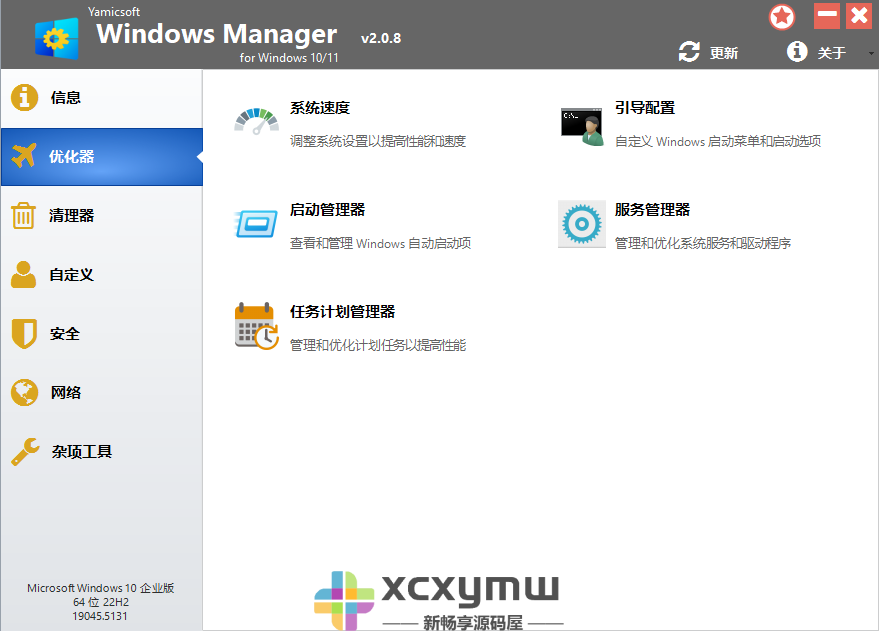
Task: Click the command prompt icon for 引导配置
Action: click(582, 127)
